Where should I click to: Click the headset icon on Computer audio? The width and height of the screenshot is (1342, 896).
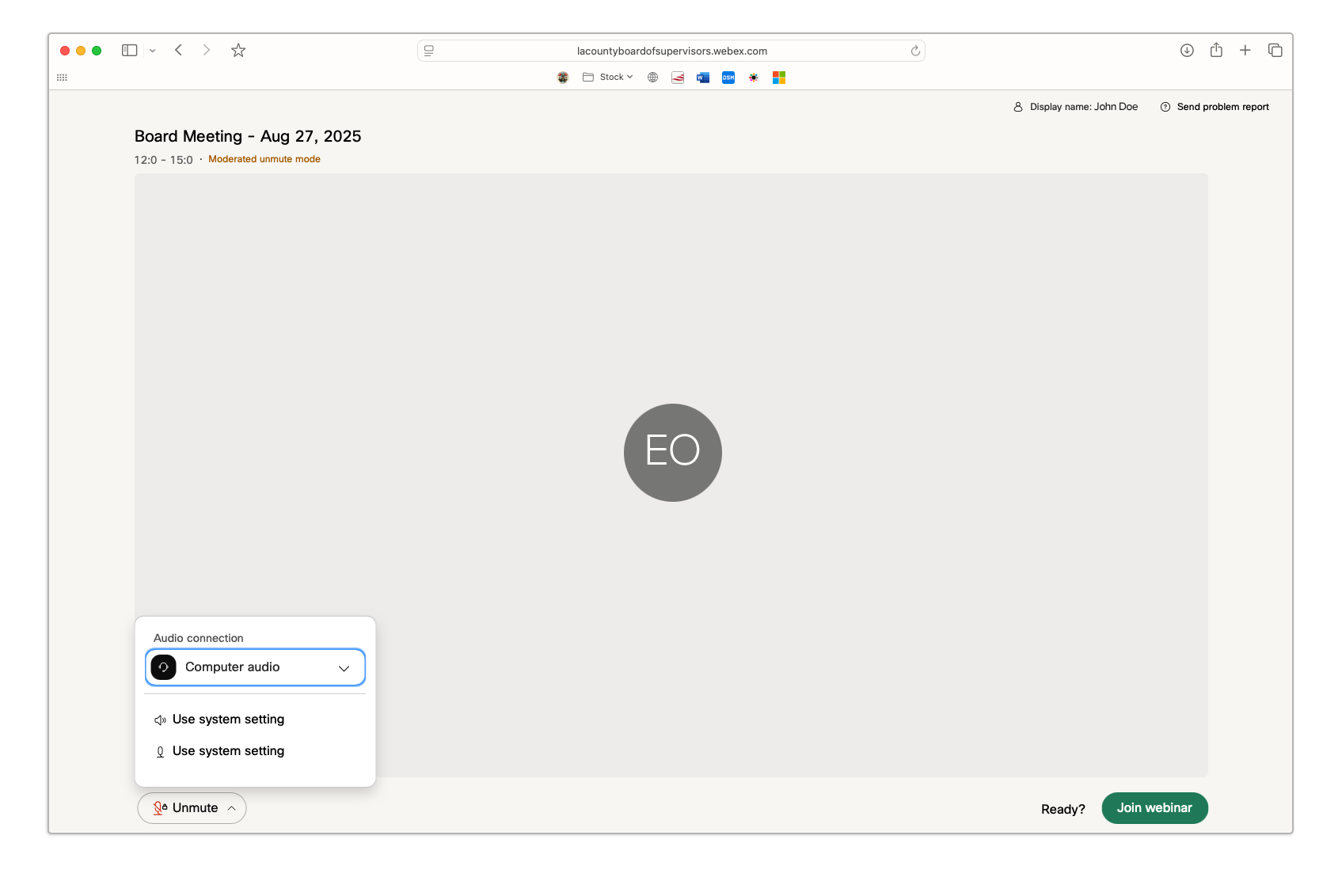click(163, 667)
